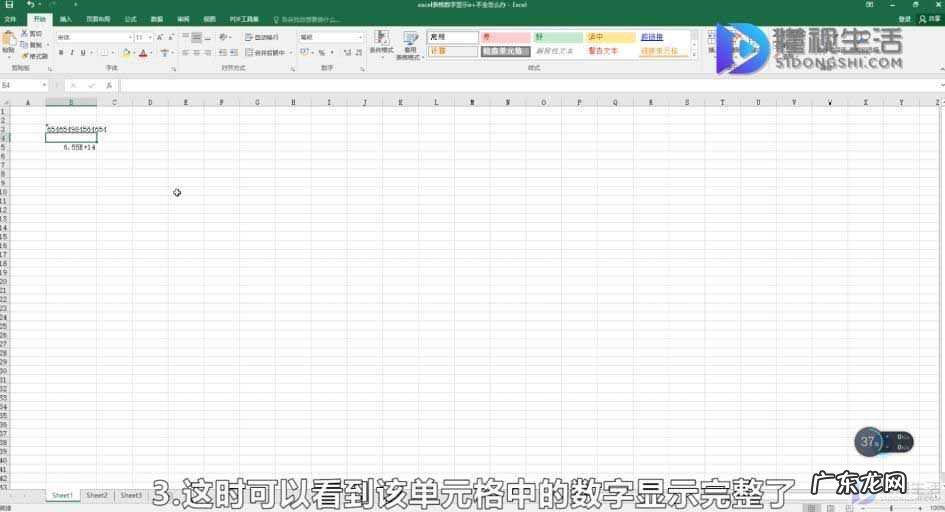Click the Copy icon in clipboard group
Viewport: 945px width, 512px height.
click(24, 45)
